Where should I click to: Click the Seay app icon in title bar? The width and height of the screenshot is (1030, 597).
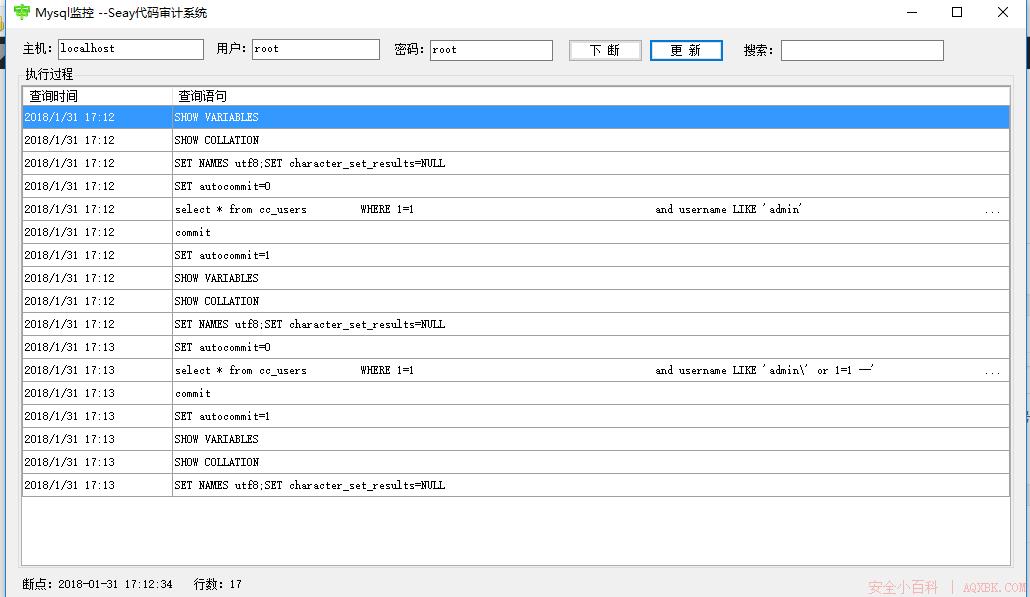(x=22, y=12)
